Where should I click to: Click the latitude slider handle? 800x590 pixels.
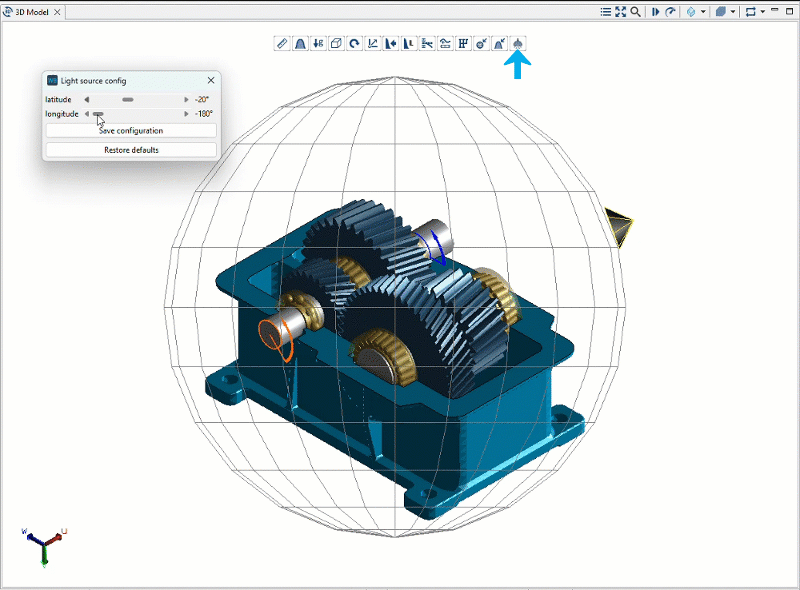point(128,99)
